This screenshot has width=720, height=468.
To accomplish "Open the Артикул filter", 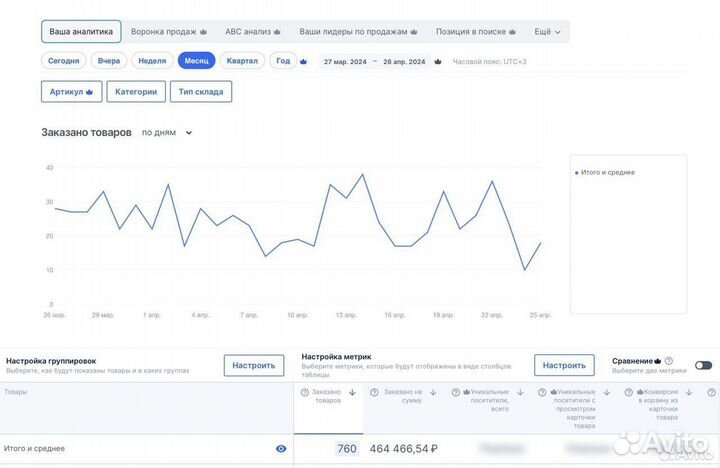I will [71, 92].
